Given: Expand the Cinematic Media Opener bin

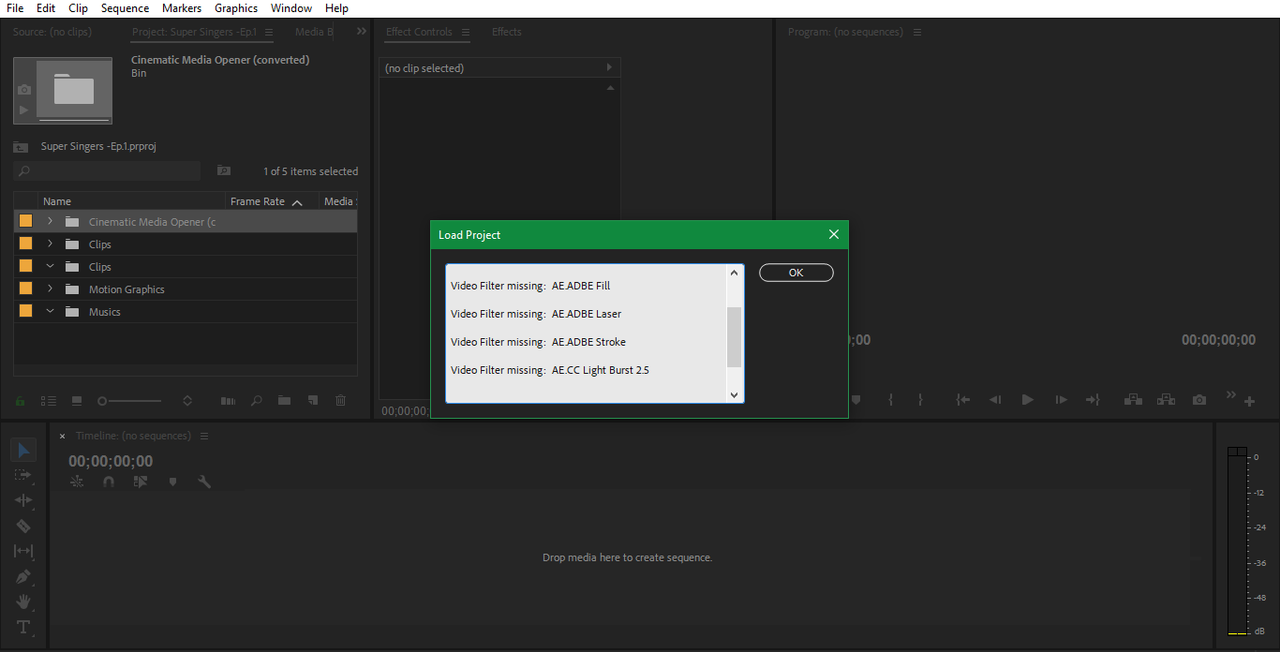Looking at the screenshot, I should [50, 221].
